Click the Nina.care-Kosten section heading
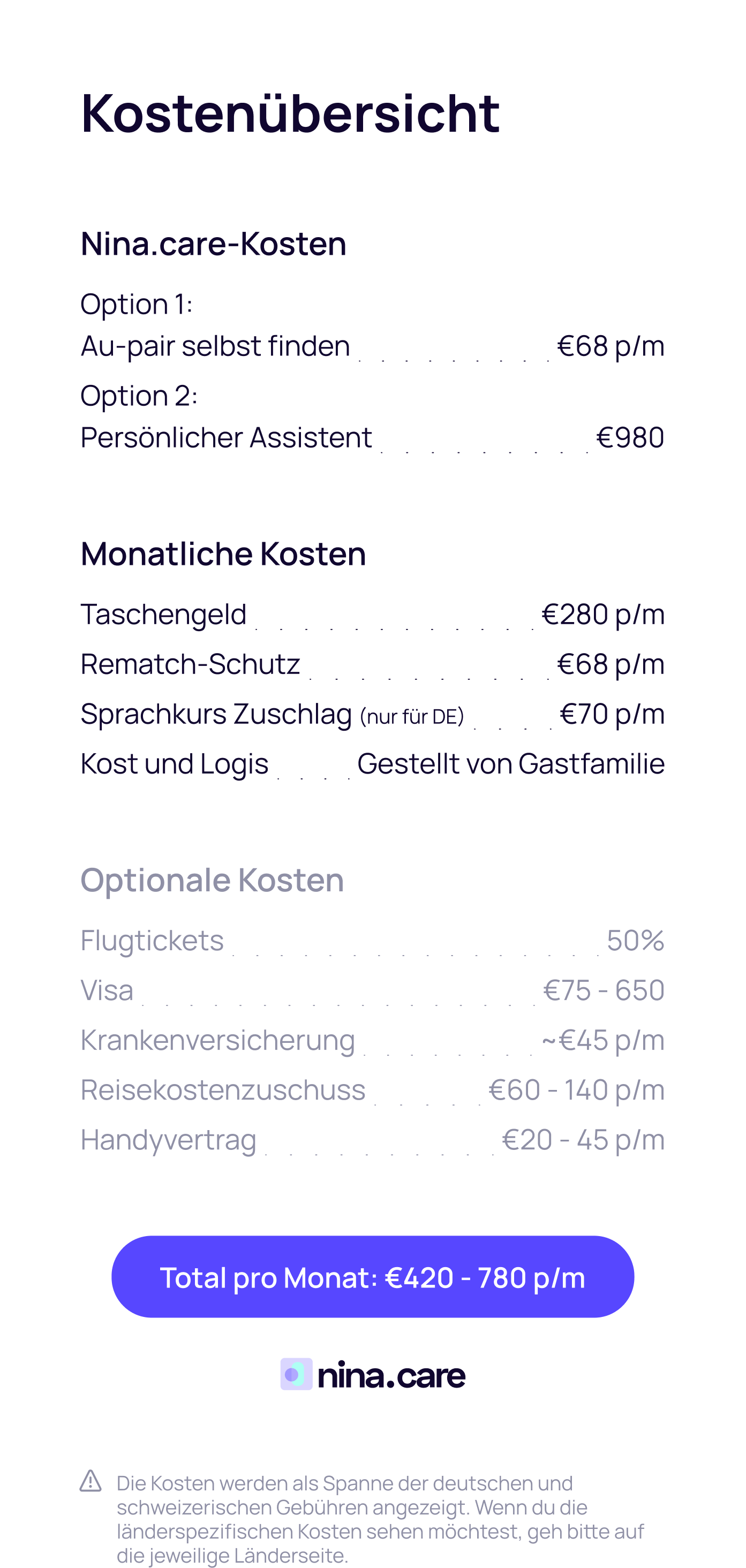 (213, 244)
